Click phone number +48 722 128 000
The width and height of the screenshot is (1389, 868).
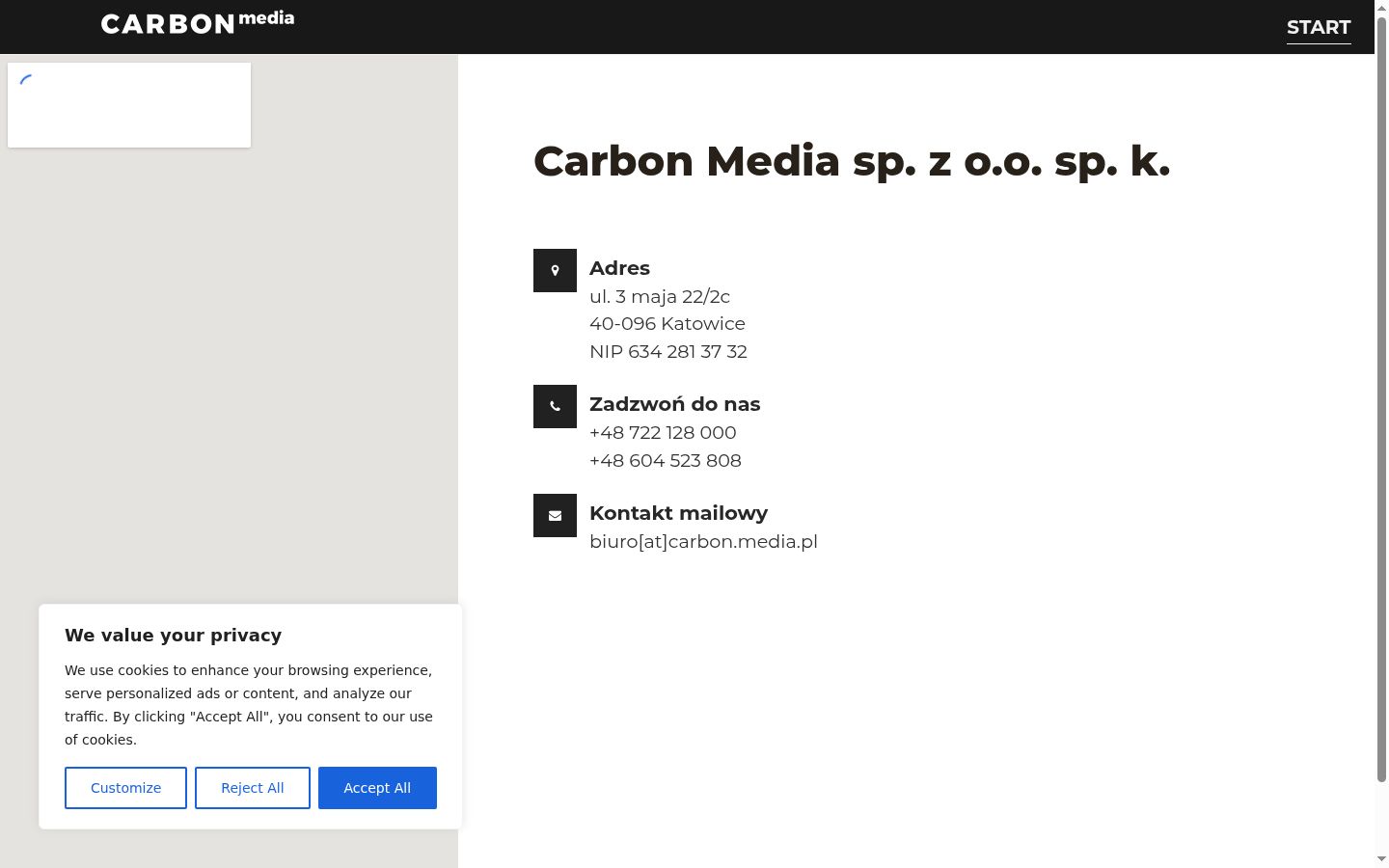pyautogui.click(x=663, y=433)
